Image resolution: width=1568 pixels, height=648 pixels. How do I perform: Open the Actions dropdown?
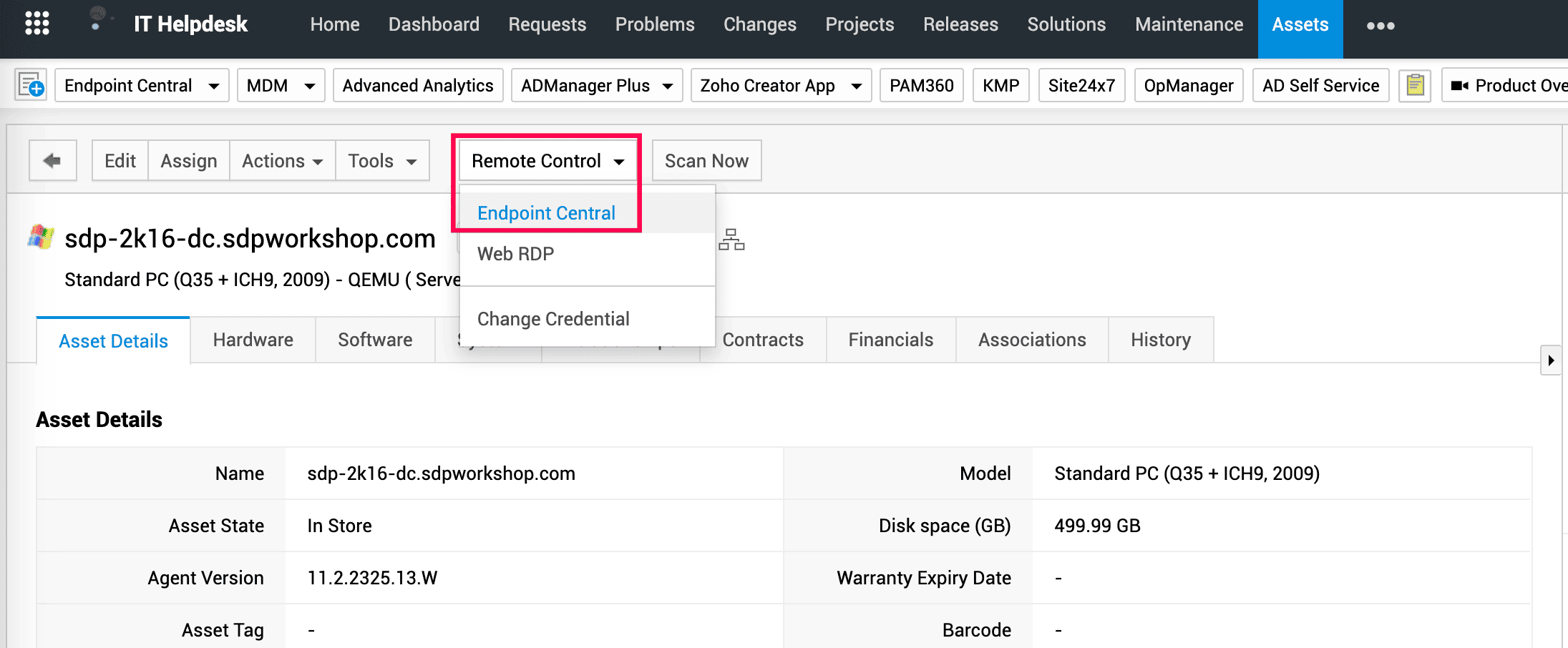pos(281,160)
